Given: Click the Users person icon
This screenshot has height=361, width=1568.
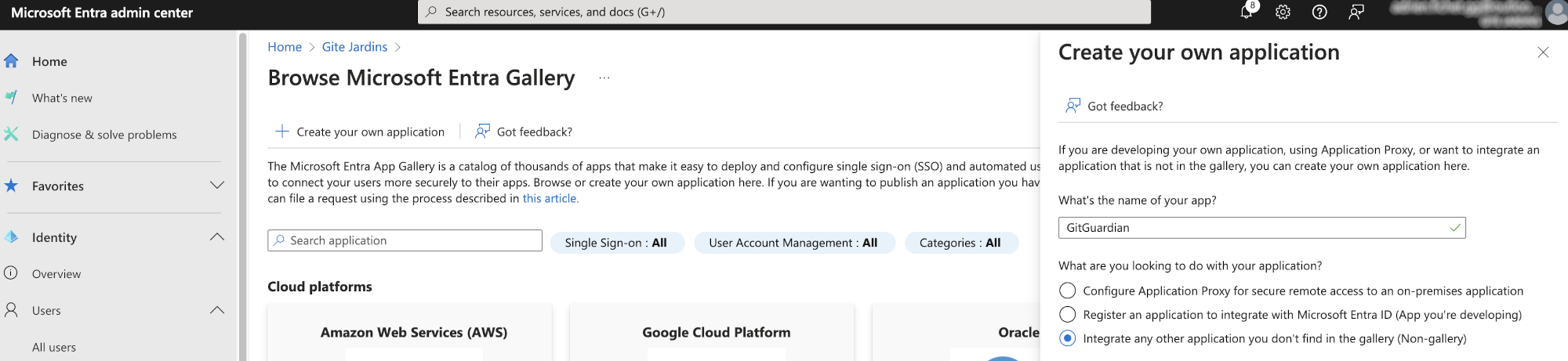Looking at the screenshot, I should [11, 310].
